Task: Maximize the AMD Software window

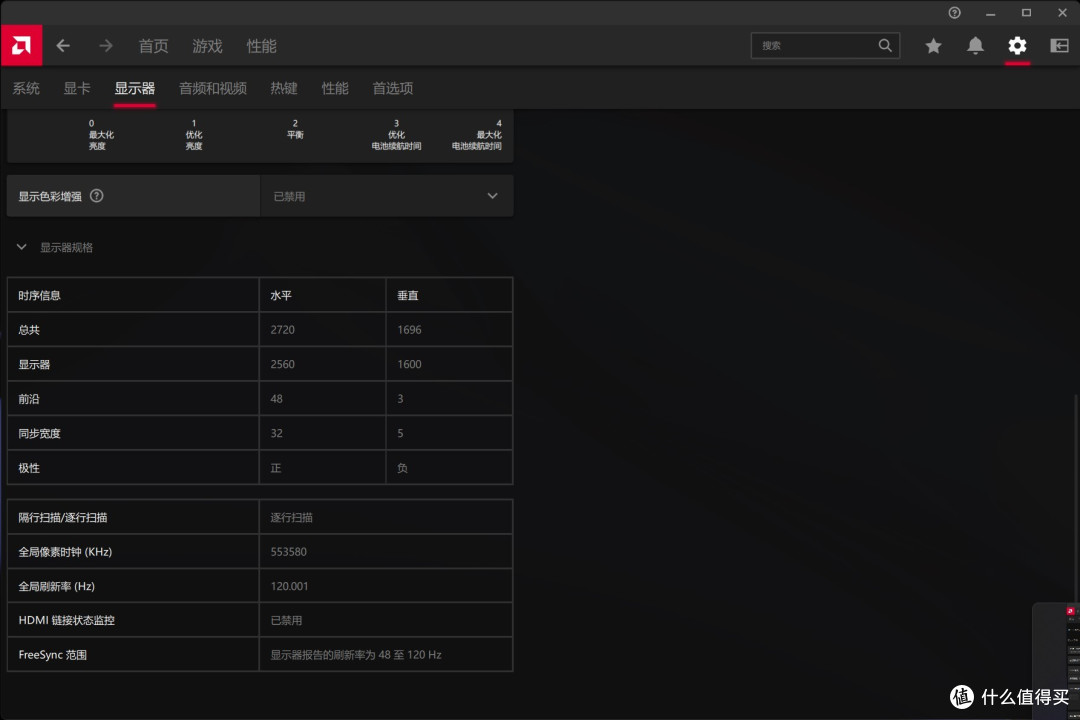Action: tap(1026, 12)
